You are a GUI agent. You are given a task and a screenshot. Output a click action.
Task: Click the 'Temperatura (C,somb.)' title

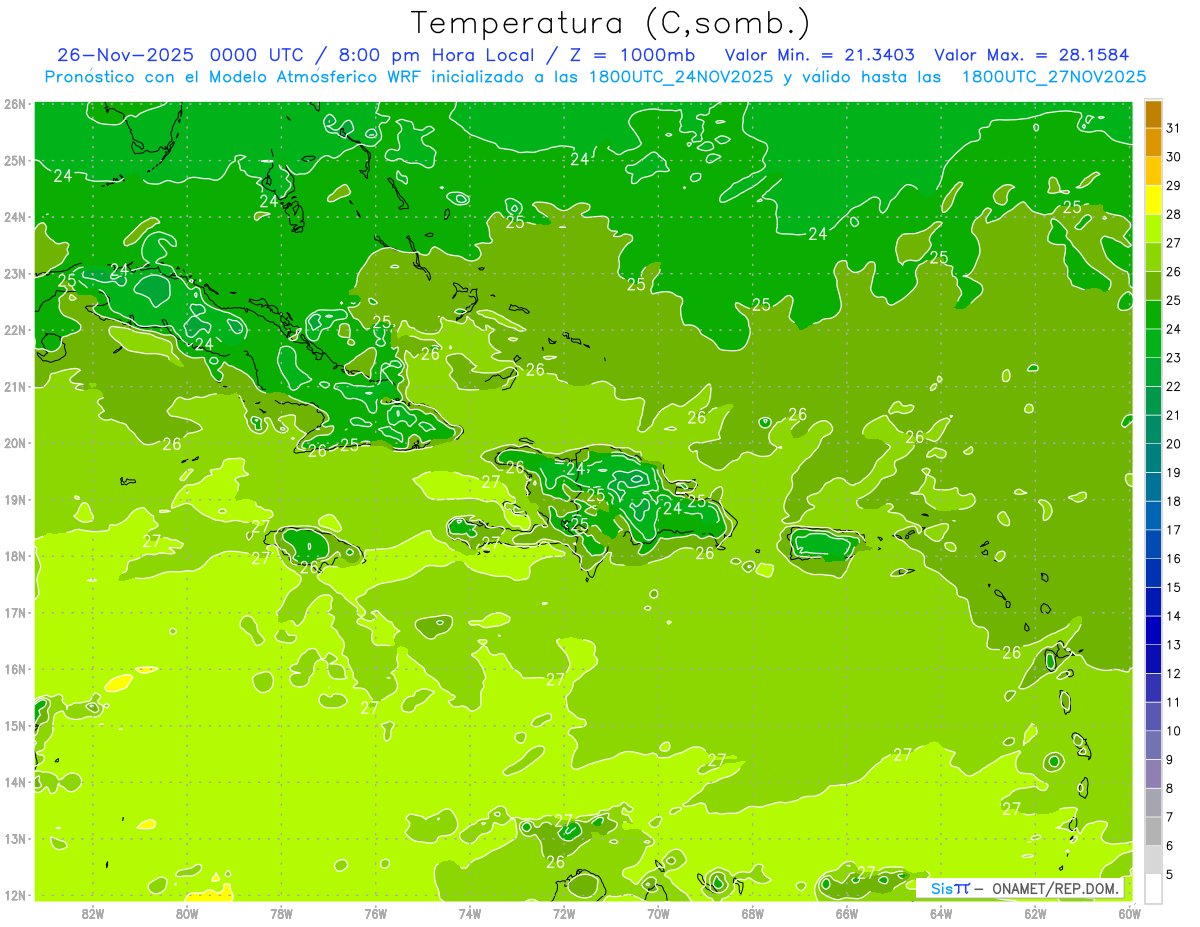611,23
